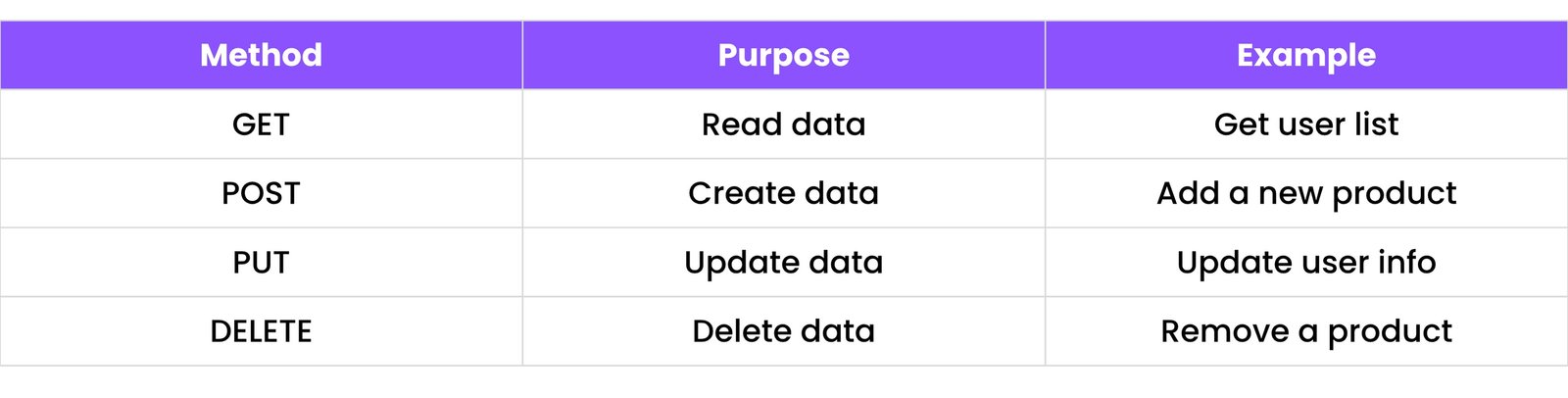Screen dimensions: 1568x398
Task: Click the 'Create data' purpose cell
Action: click(783, 193)
